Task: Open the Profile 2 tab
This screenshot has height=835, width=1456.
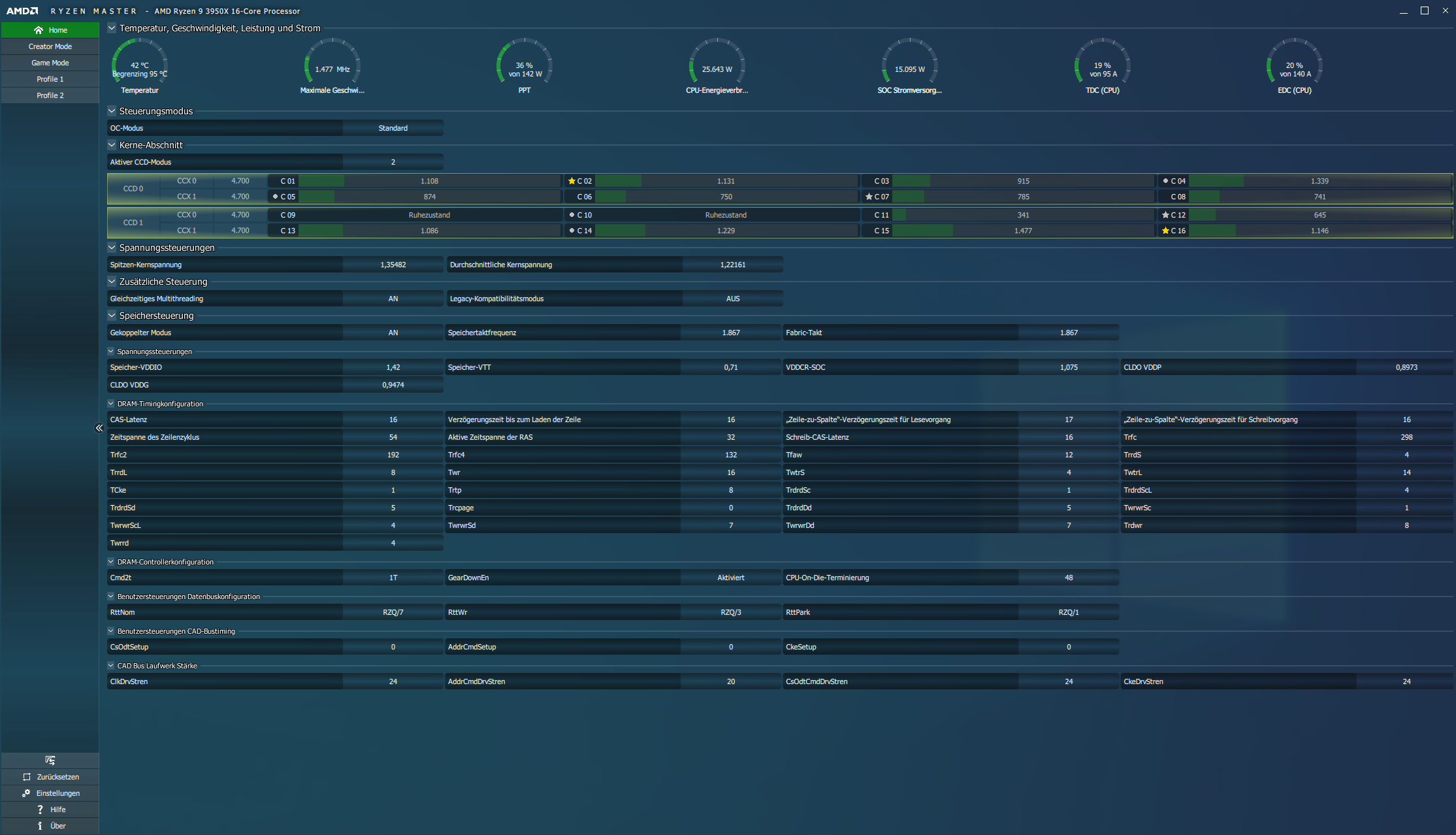Action: (50, 95)
